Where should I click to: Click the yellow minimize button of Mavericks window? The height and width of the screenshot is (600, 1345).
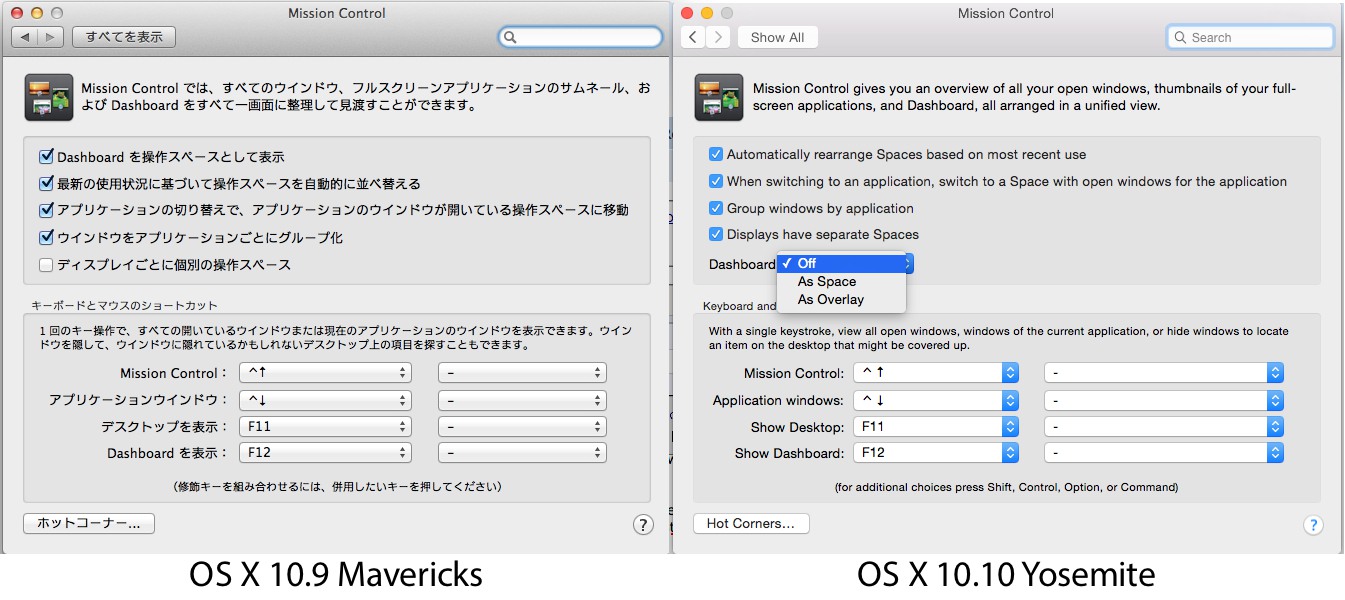coord(36,13)
